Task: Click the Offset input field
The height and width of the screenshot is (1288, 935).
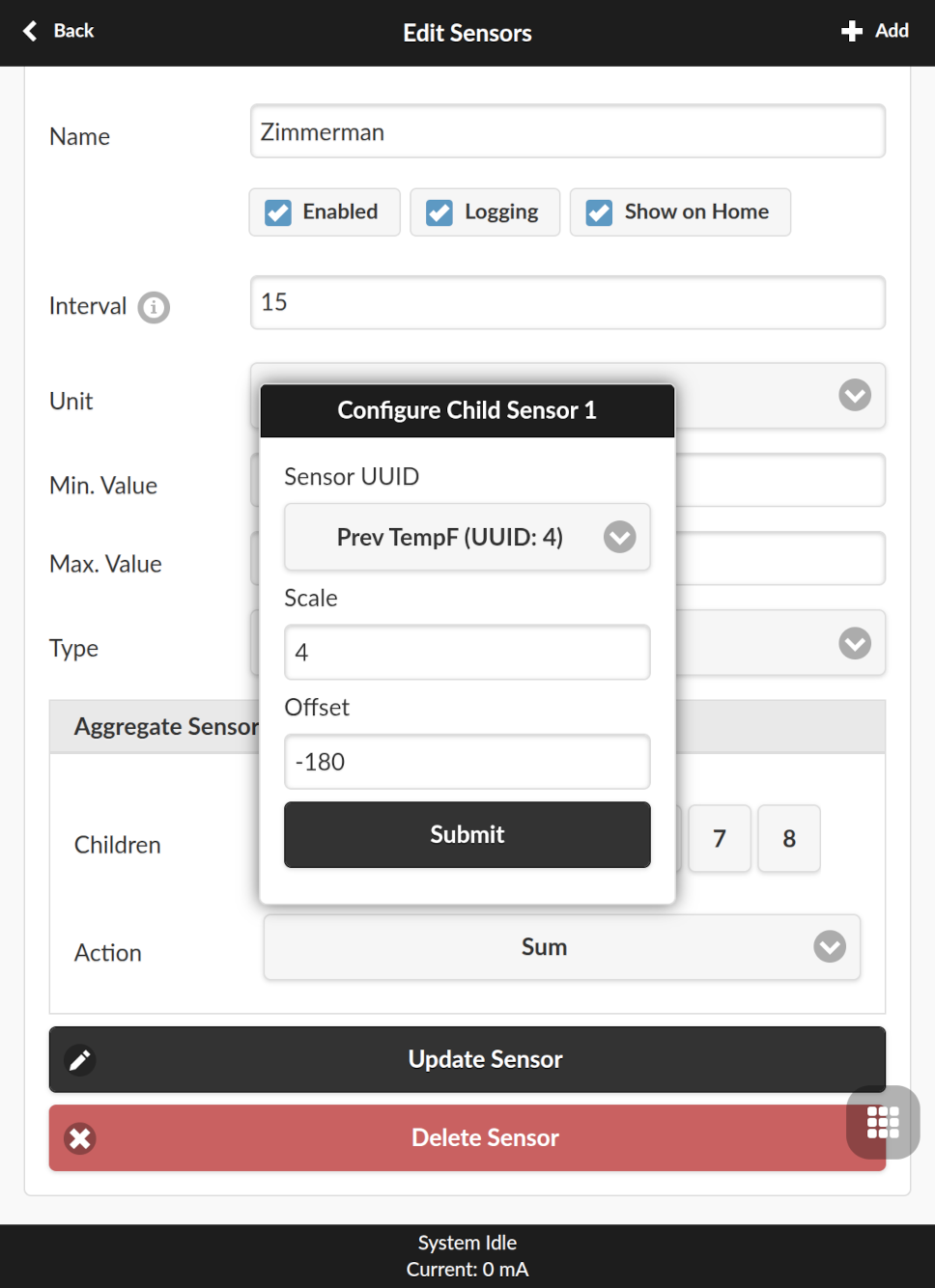Action: [x=467, y=762]
